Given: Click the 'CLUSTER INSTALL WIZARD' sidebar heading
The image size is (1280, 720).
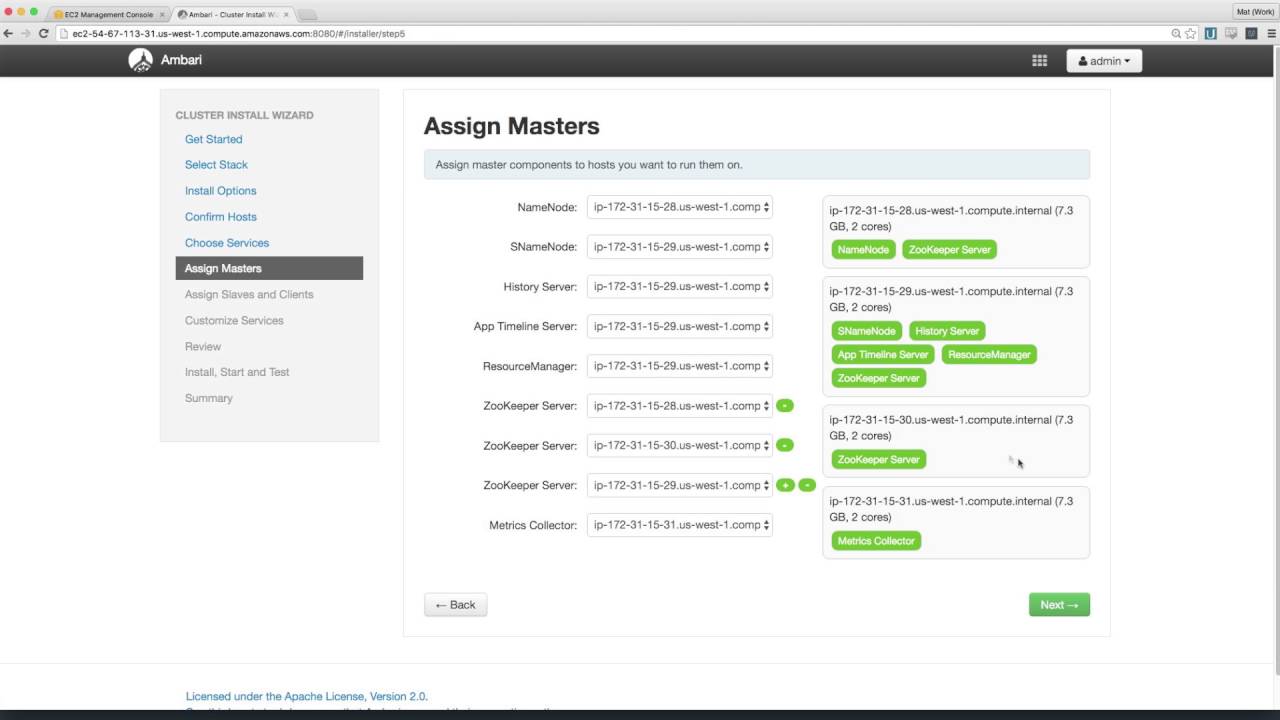Looking at the screenshot, I should pyautogui.click(x=244, y=115).
